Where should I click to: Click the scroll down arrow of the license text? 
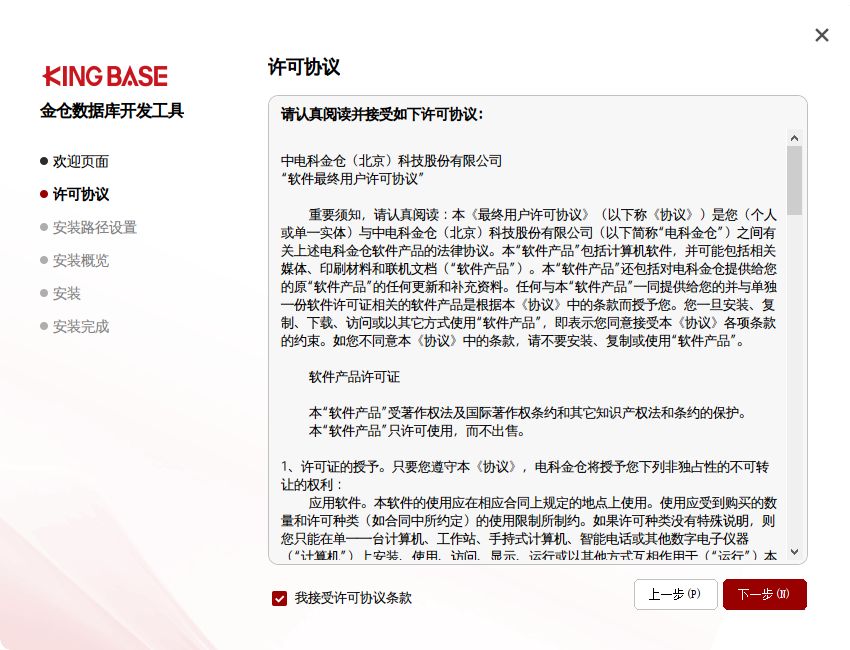coord(794,552)
